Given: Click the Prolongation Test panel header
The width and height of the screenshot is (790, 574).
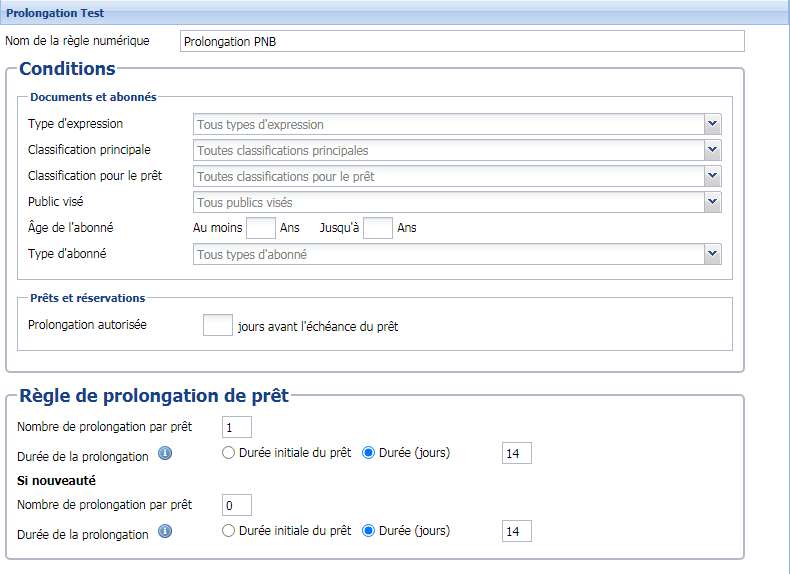Looking at the screenshot, I should point(395,13).
